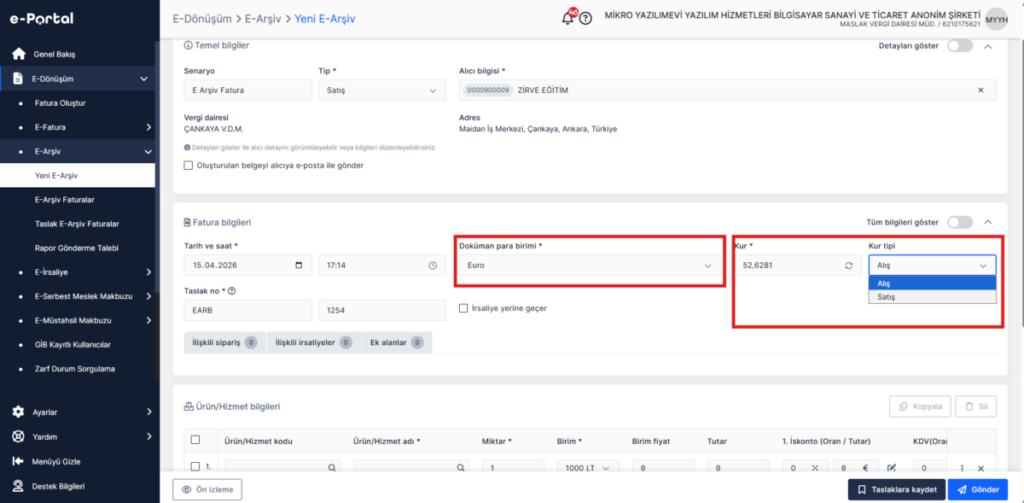Select Alış in the Kur tipi list
Viewport: 1024px width, 503px height.
pos(932,284)
